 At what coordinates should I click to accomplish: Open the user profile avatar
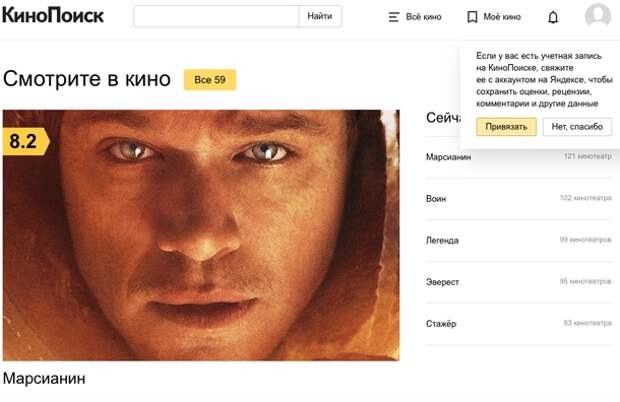(597, 15)
